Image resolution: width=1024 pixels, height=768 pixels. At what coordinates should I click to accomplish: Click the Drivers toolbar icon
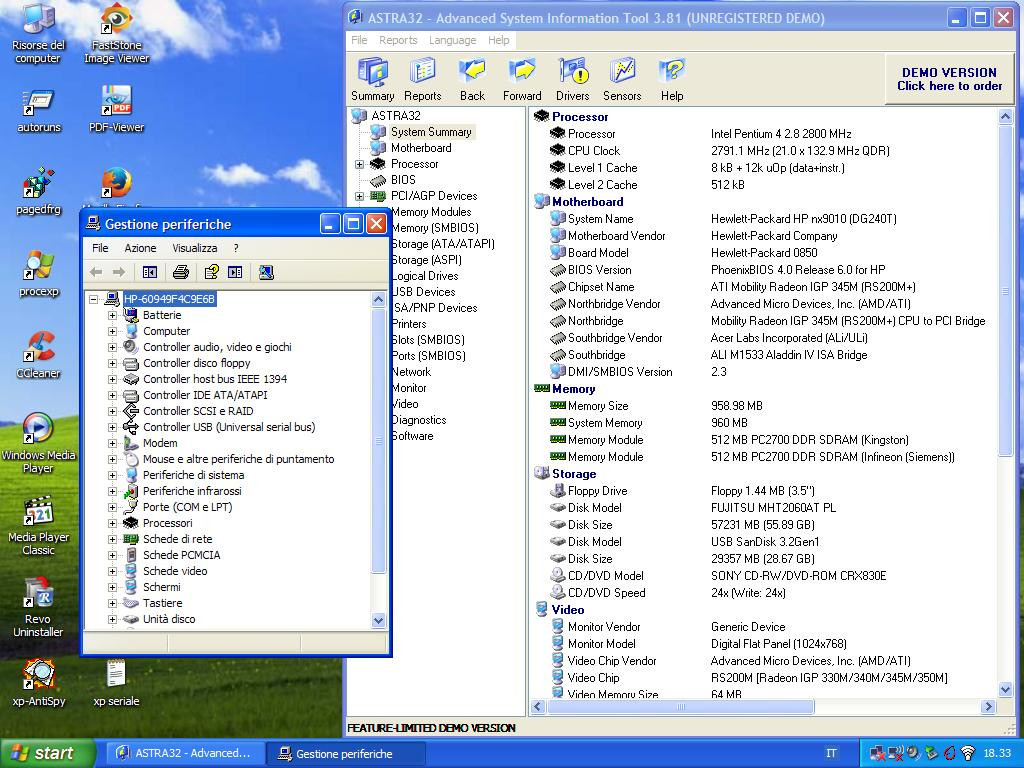coord(572,78)
